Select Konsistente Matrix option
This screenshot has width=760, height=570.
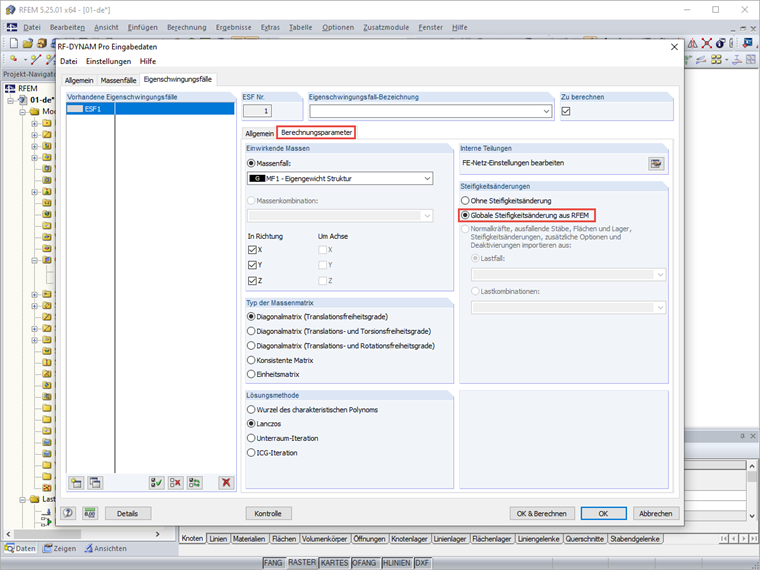[251, 361]
